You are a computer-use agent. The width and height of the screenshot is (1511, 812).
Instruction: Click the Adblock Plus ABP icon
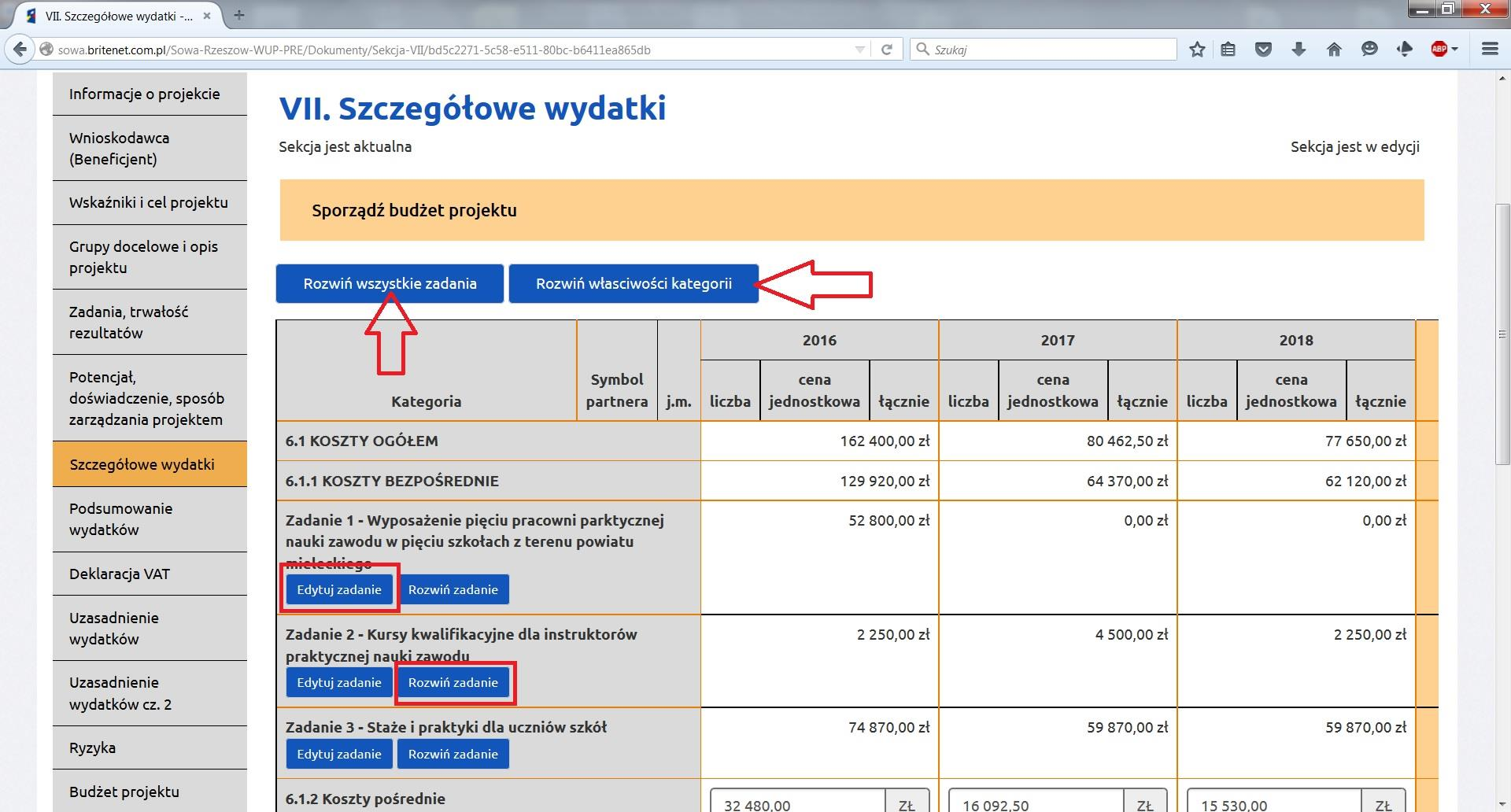click(x=1439, y=50)
